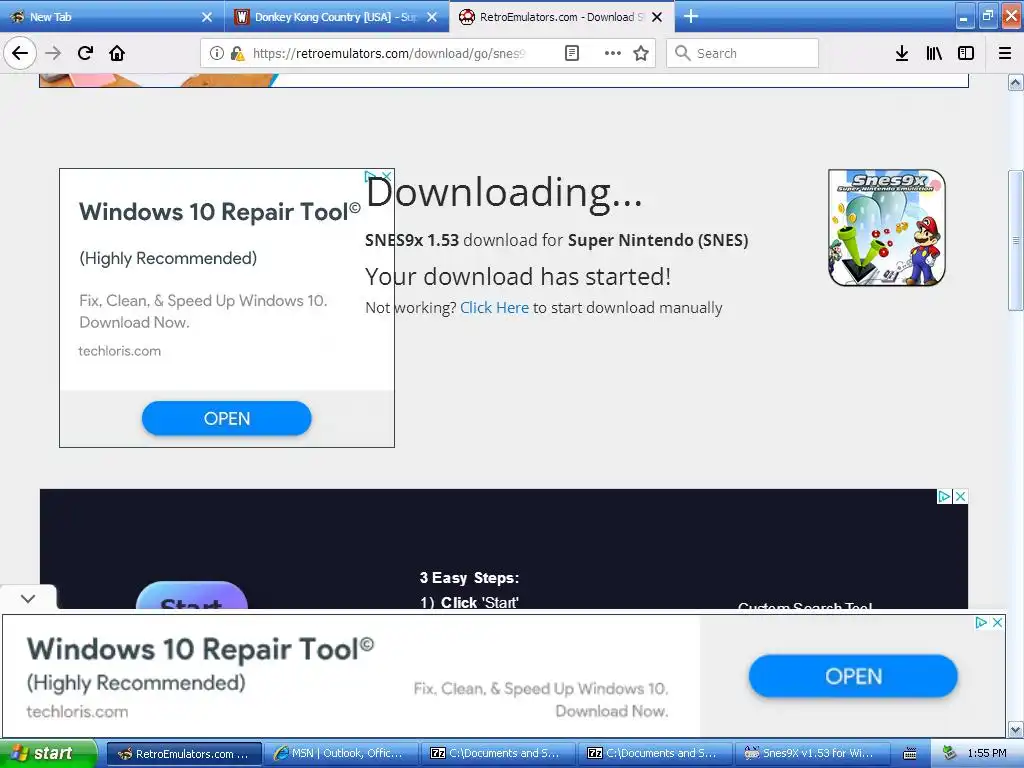Click the Snes9x emulator thumbnail image
1024x768 pixels.
pos(887,227)
